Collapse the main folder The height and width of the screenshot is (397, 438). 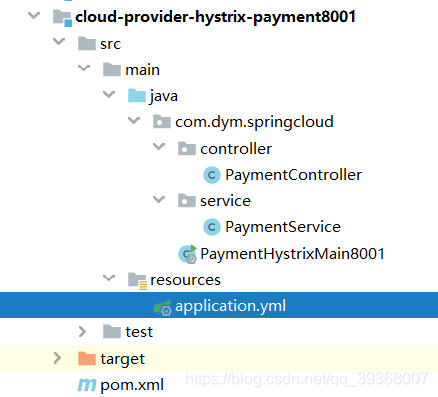tap(84, 68)
